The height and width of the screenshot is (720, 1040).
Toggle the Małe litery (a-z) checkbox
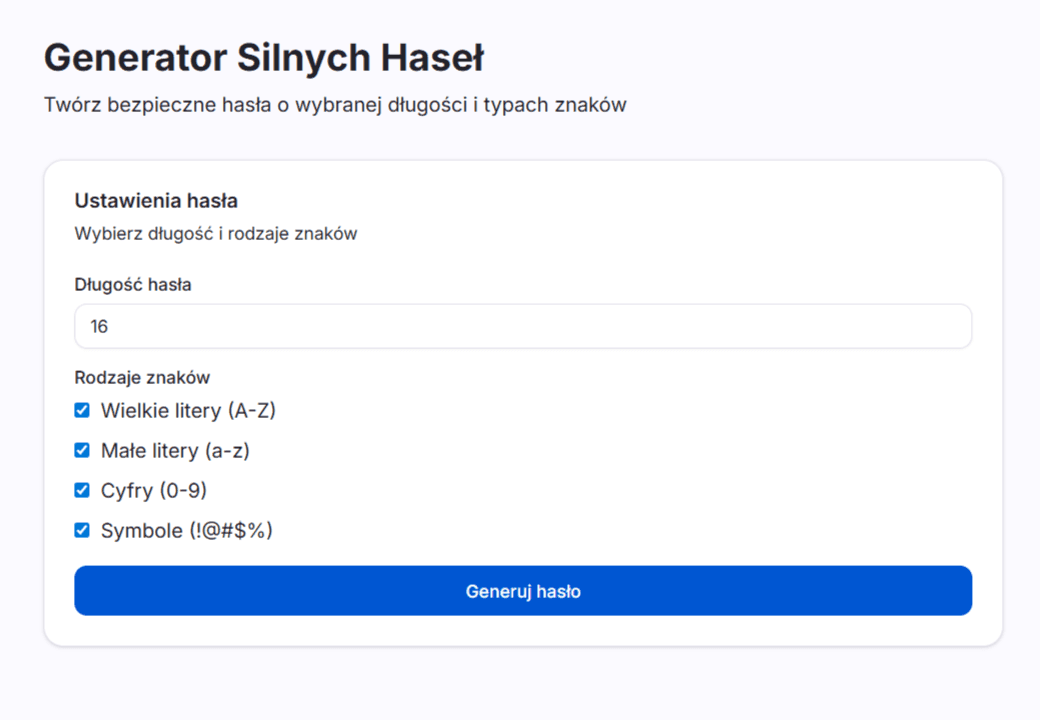click(x=82, y=450)
